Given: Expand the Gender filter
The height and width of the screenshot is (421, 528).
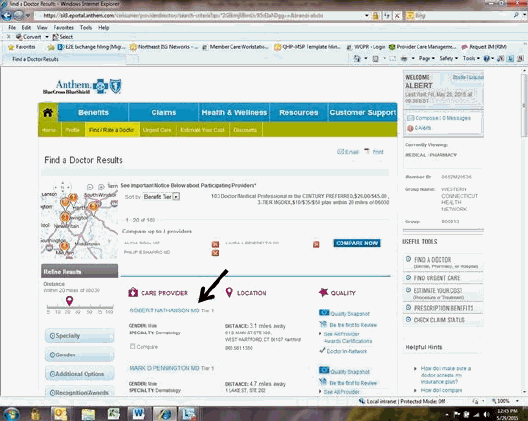Looking at the screenshot, I should pyautogui.click(x=79, y=355).
